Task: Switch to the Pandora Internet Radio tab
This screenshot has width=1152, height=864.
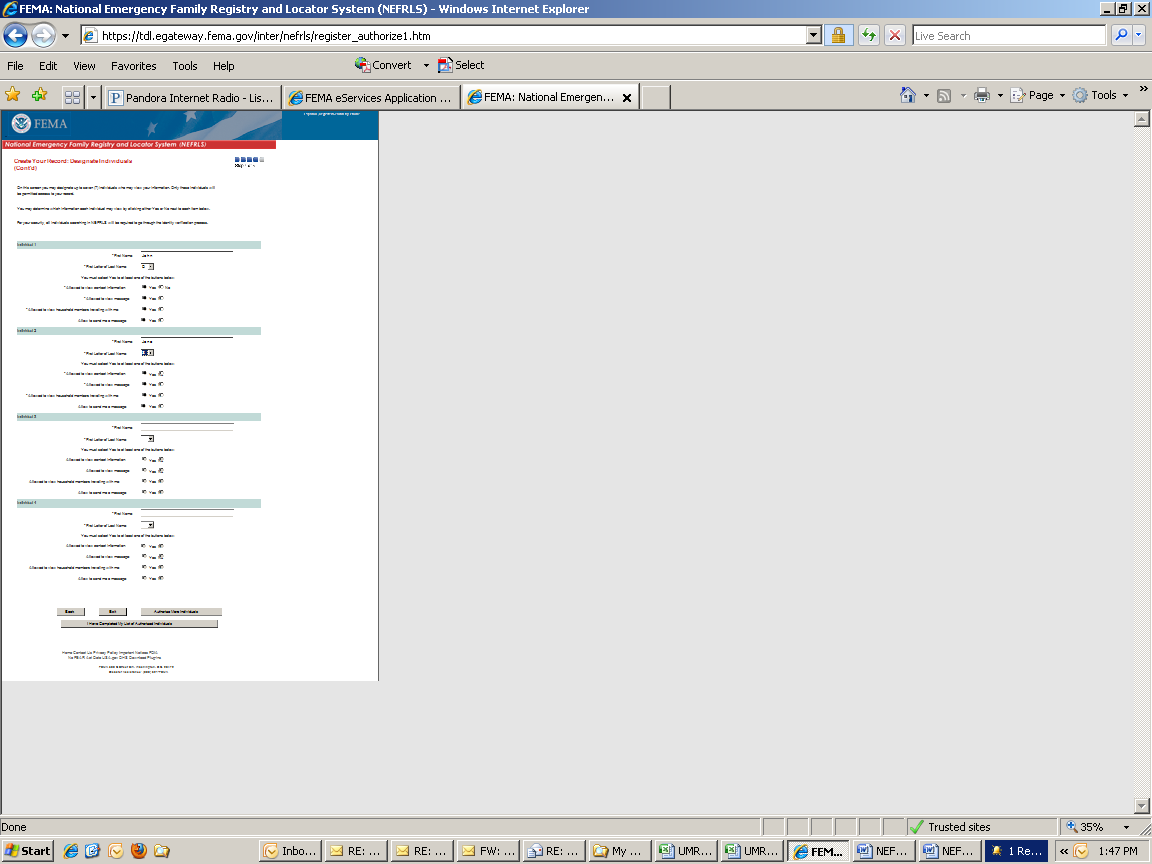Action: pyautogui.click(x=190, y=98)
